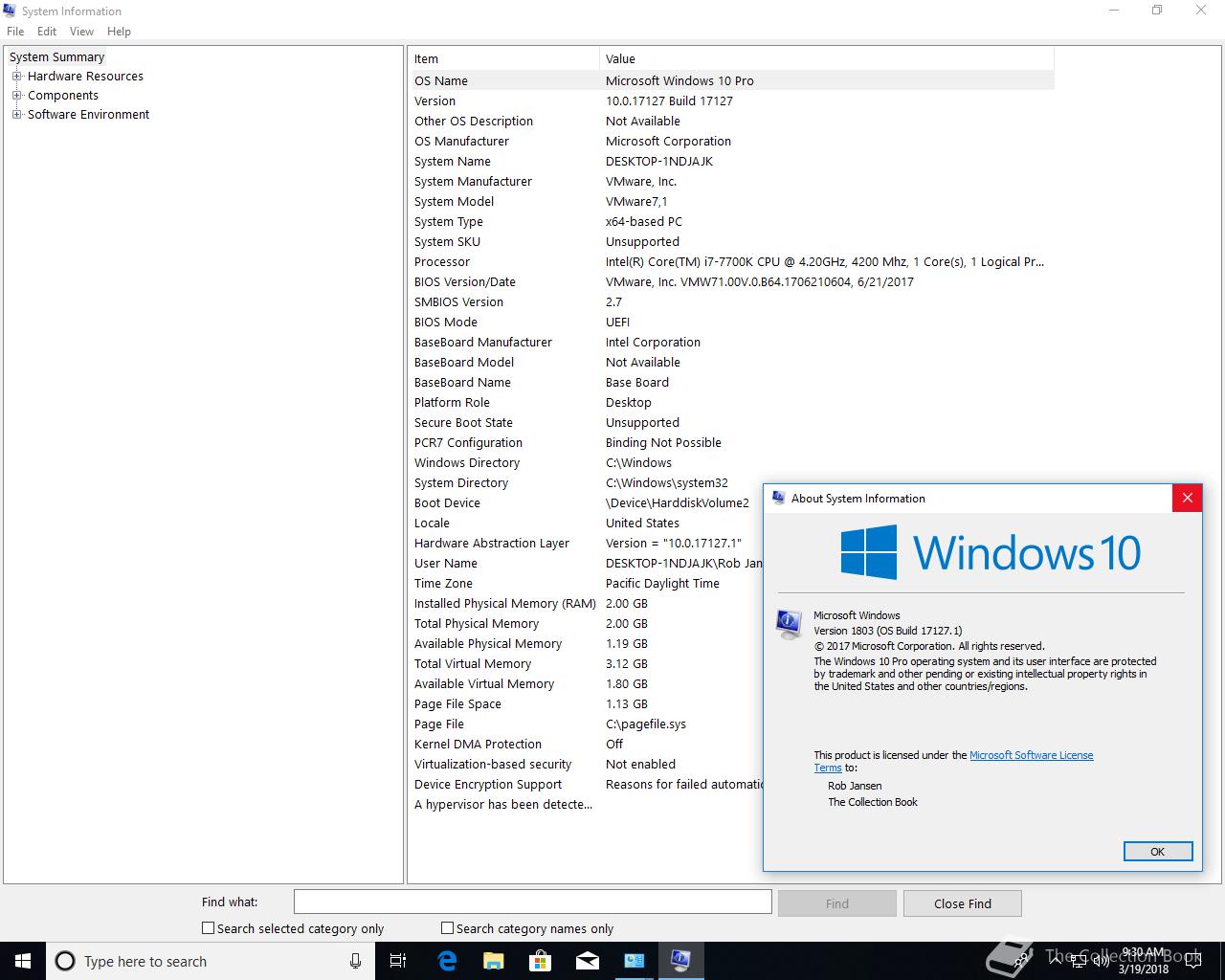This screenshot has width=1225, height=980.
Task: Click the volume icon in system tray
Action: tap(1102, 961)
